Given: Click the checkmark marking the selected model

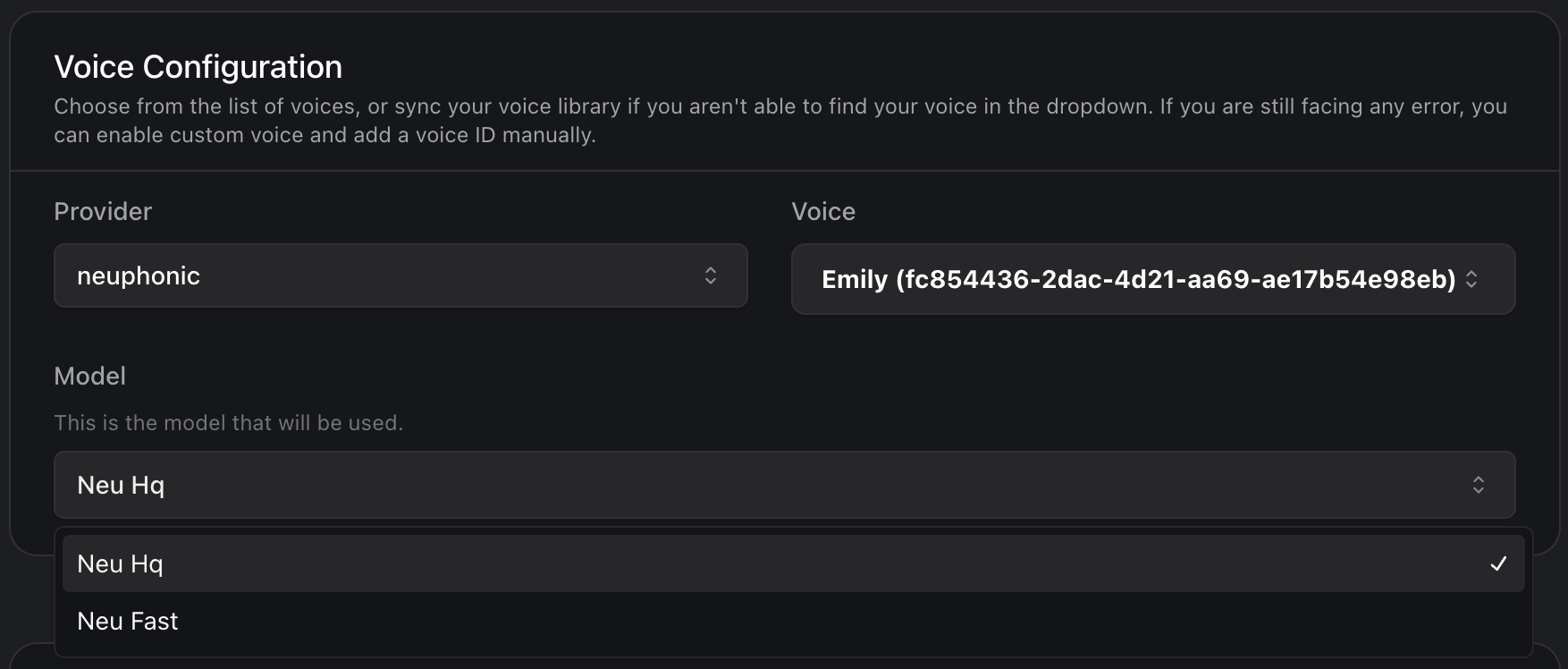Looking at the screenshot, I should pos(1498,563).
